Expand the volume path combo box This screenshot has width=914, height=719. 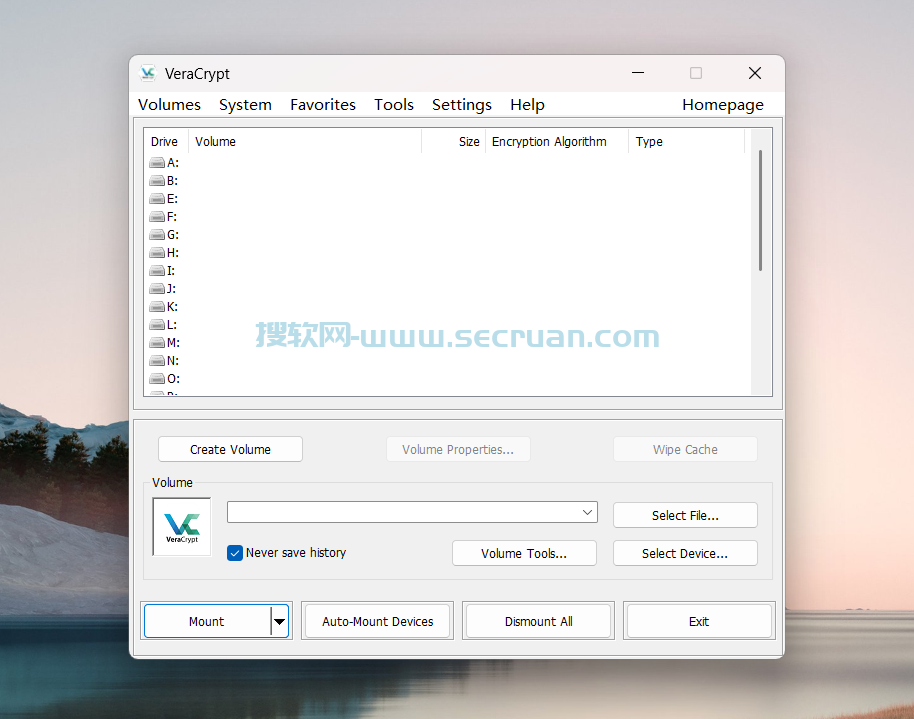tap(587, 513)
